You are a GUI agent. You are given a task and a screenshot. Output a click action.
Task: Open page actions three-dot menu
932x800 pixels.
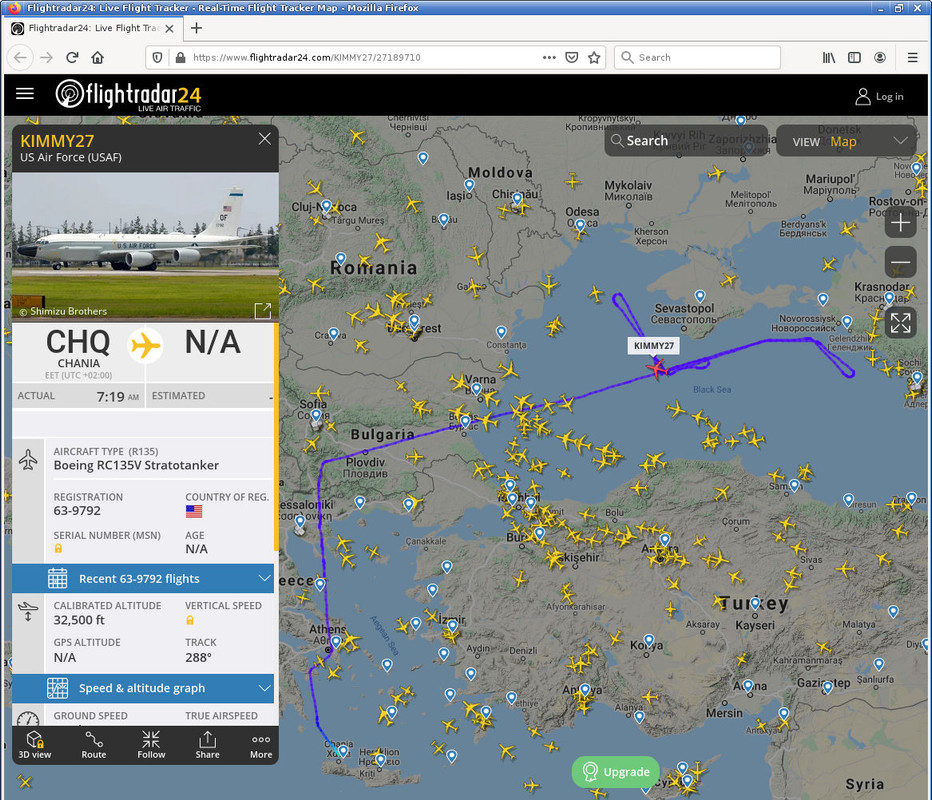549,57
